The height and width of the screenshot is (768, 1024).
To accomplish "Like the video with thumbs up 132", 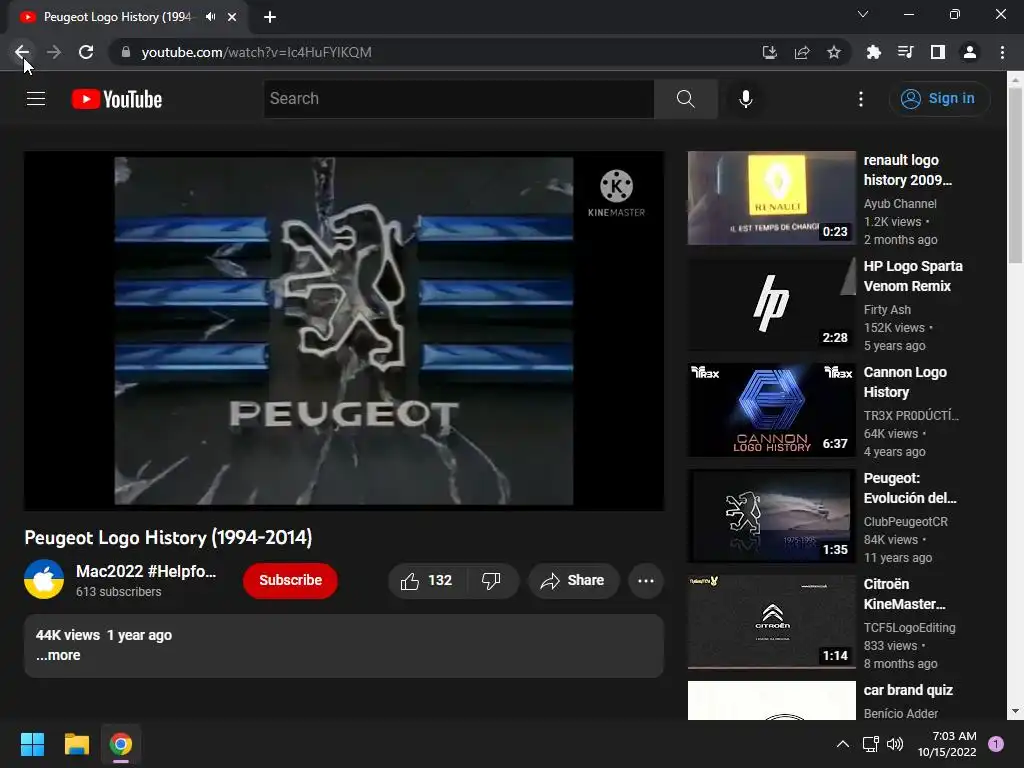I will [x=427, y=581].
